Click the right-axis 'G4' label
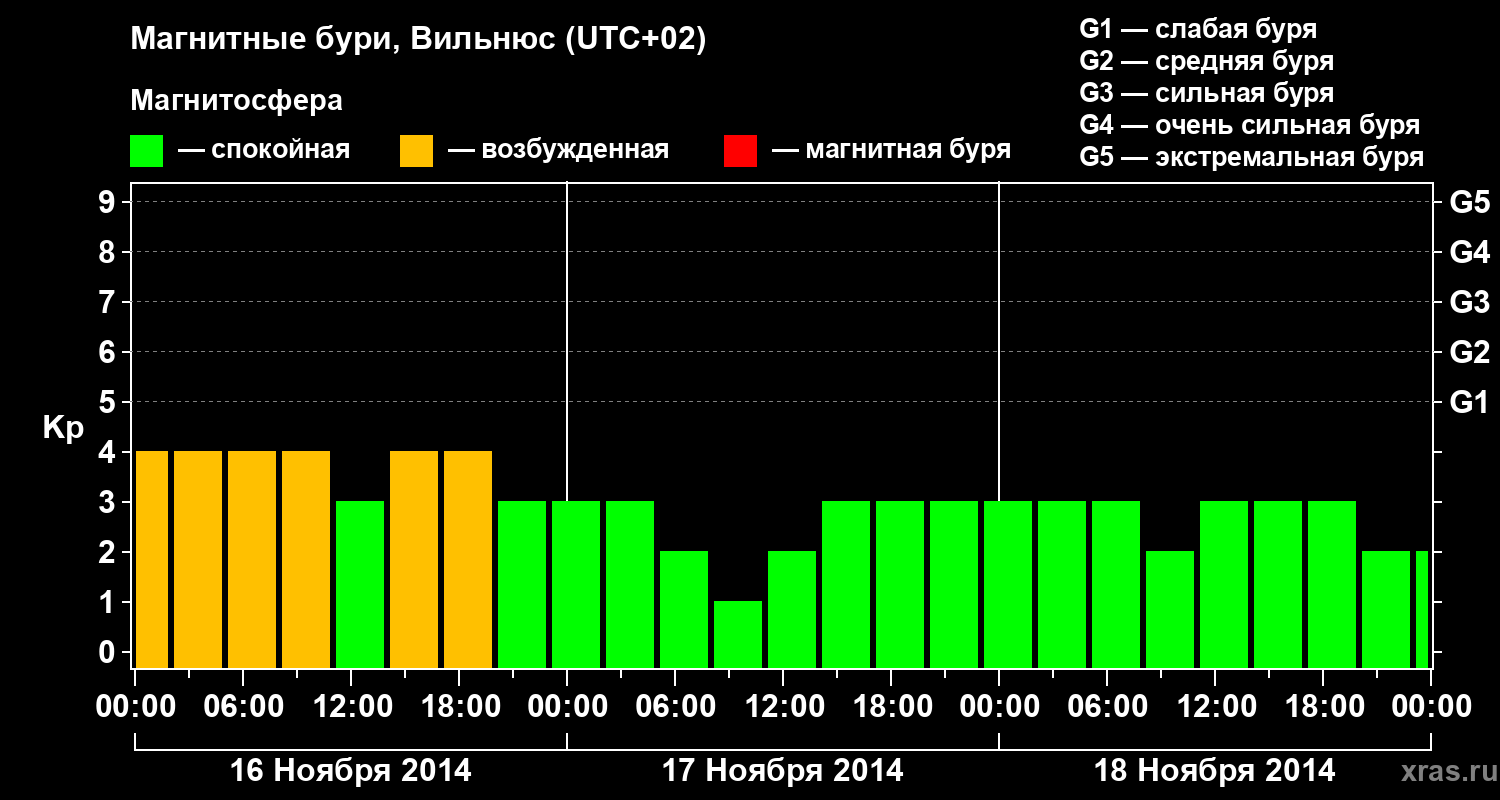 coord(1469,252)
